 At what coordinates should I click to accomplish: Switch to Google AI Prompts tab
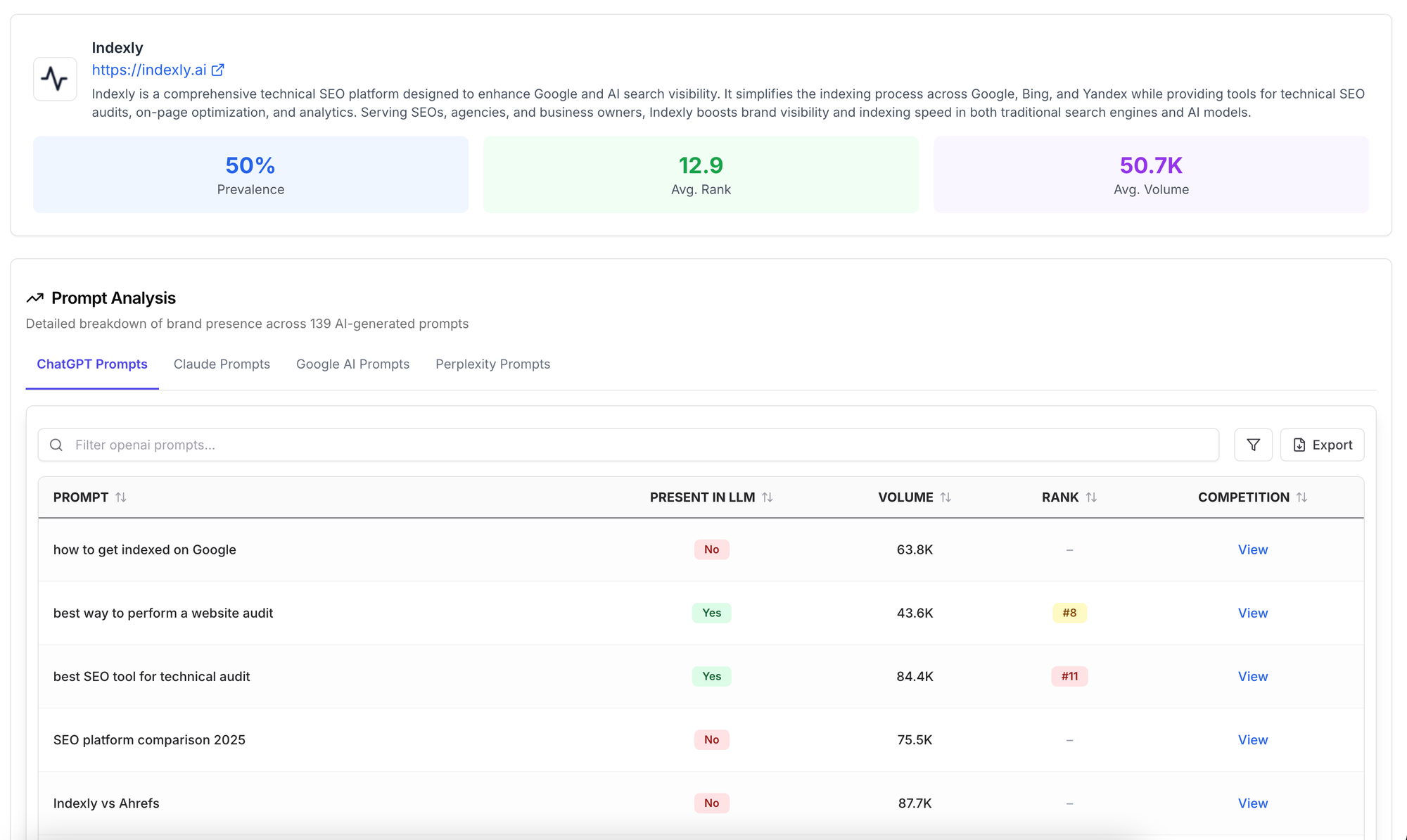(x=352, y=364)
